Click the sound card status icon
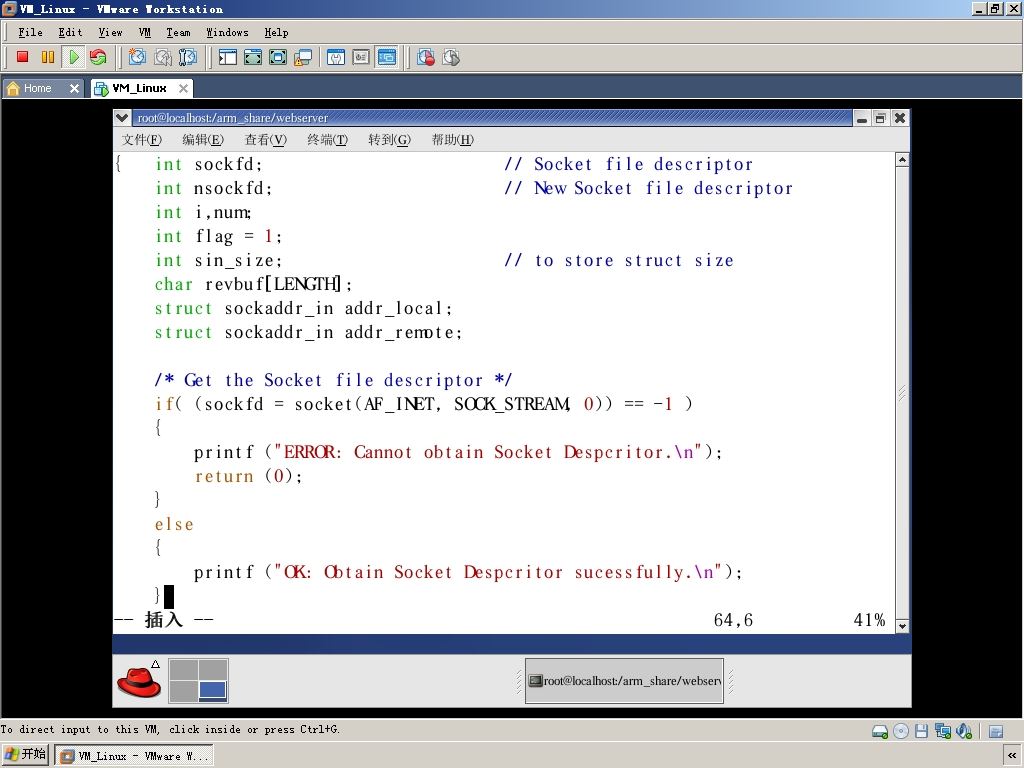Screen dimensions: 1024x768 [x=964, y=731]
